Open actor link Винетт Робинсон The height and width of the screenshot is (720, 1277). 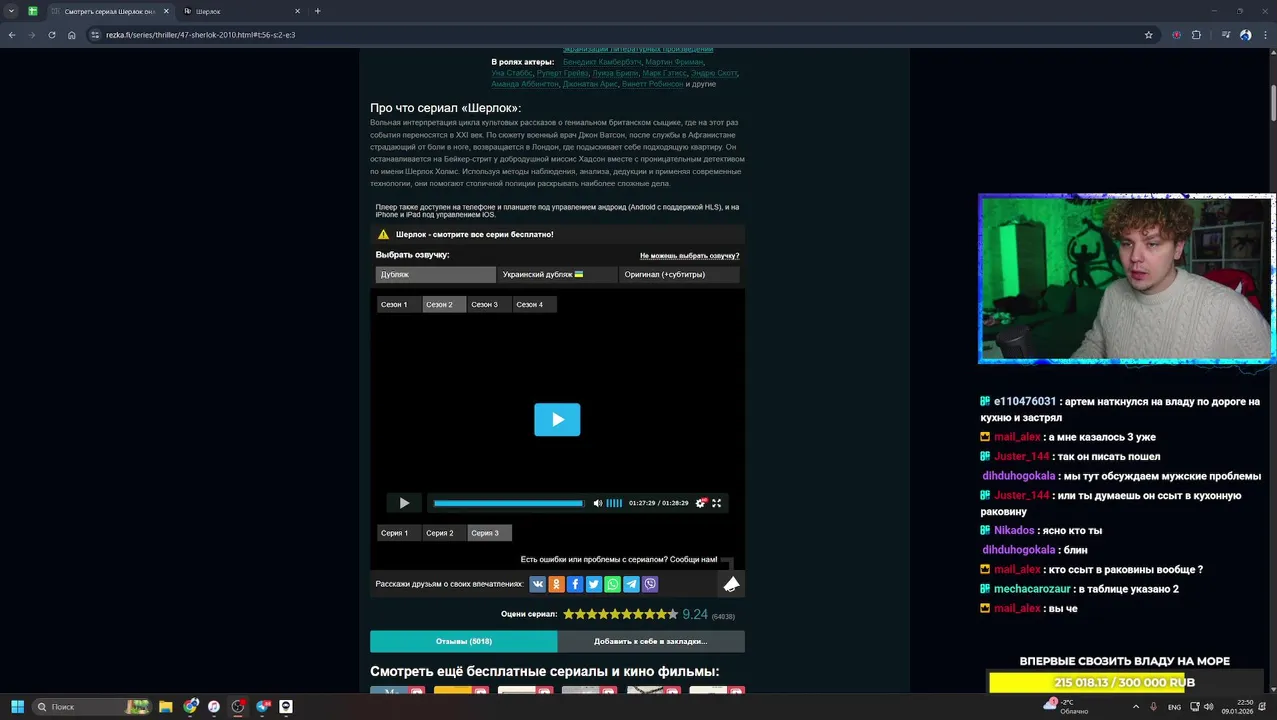(652, 84)
